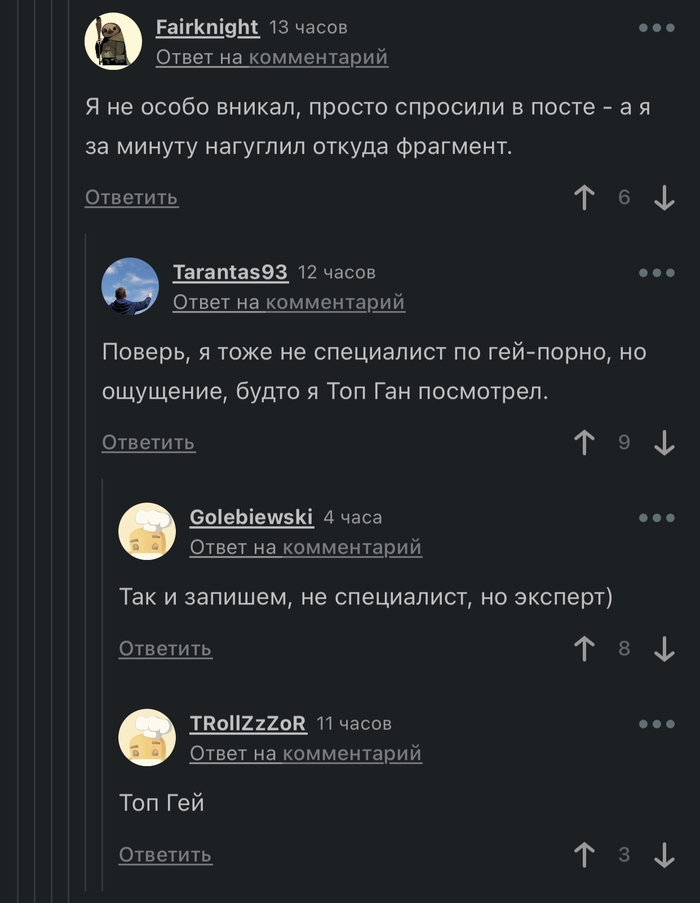Viewport: 700px width, 903px height.
Task: Open three-dot menu on TRollZzZoR's comment
Action: (656, 723)
